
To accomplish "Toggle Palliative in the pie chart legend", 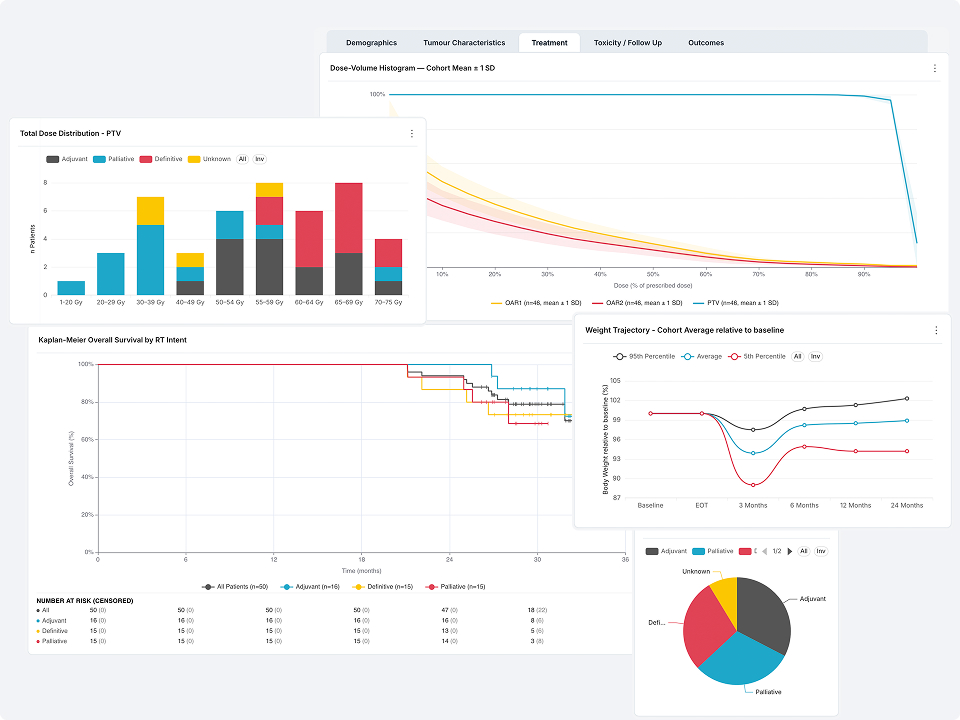I will (x=713, y=552).
